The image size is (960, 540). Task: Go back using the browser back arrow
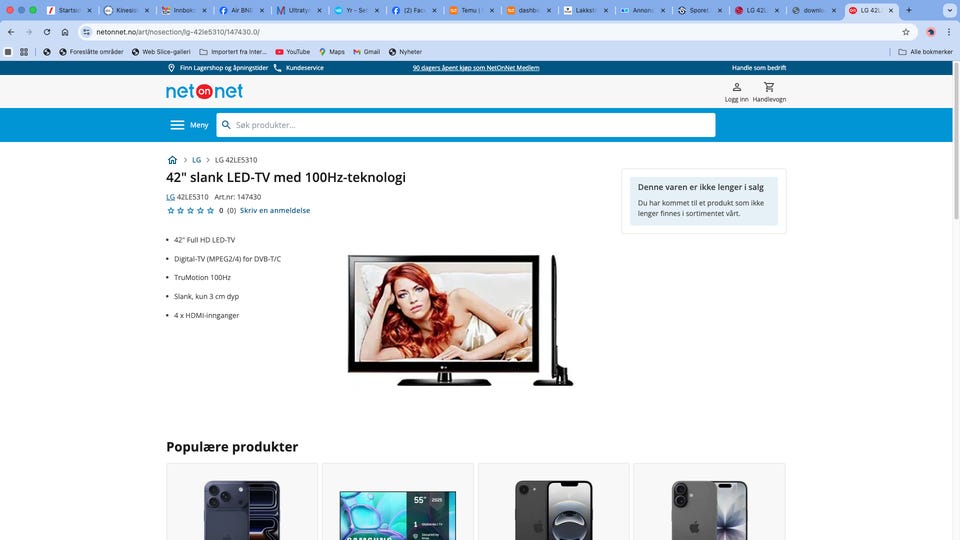[x=11, y=32]
